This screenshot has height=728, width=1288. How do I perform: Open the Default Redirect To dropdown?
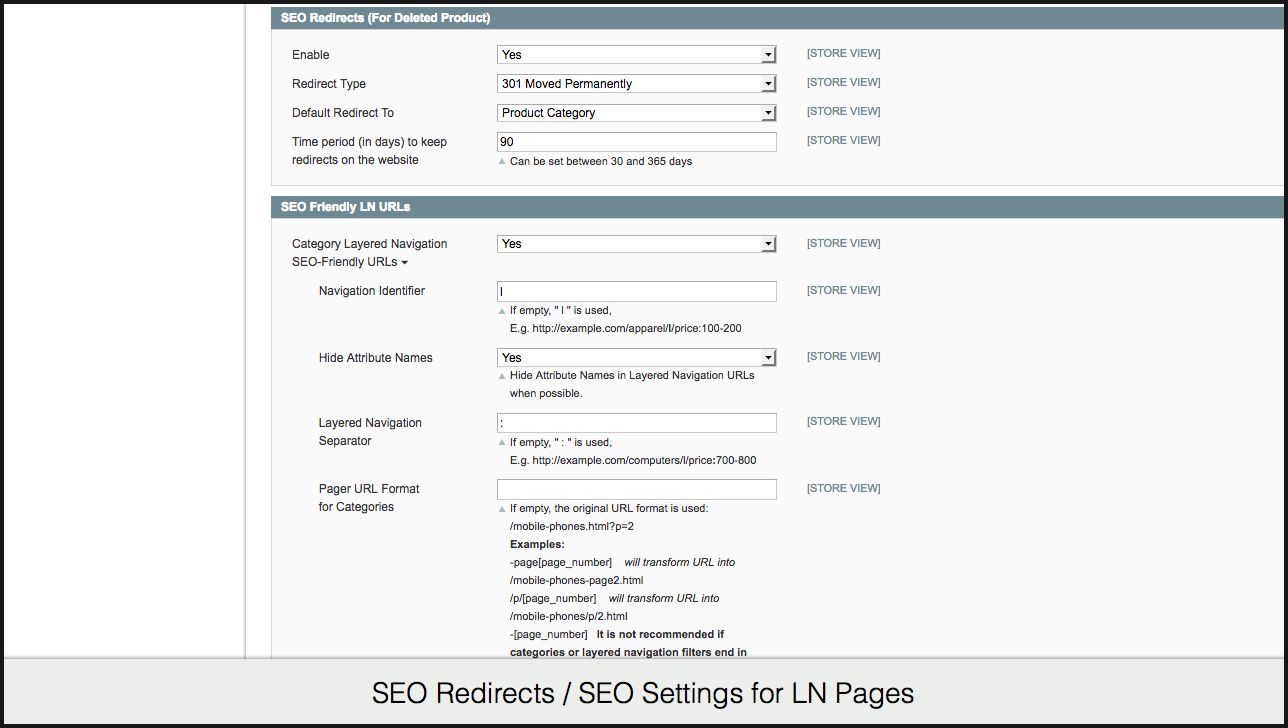636,113
